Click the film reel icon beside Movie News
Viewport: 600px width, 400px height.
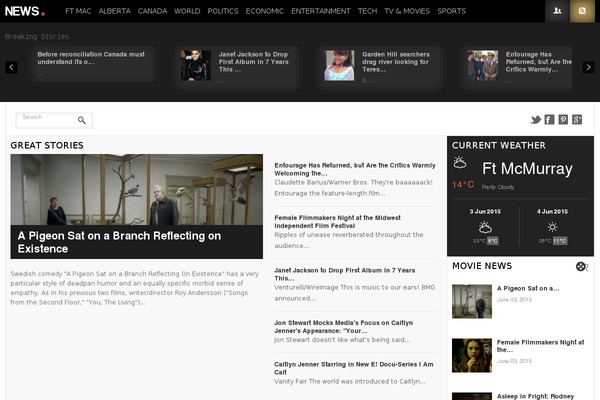pos(582,266)
